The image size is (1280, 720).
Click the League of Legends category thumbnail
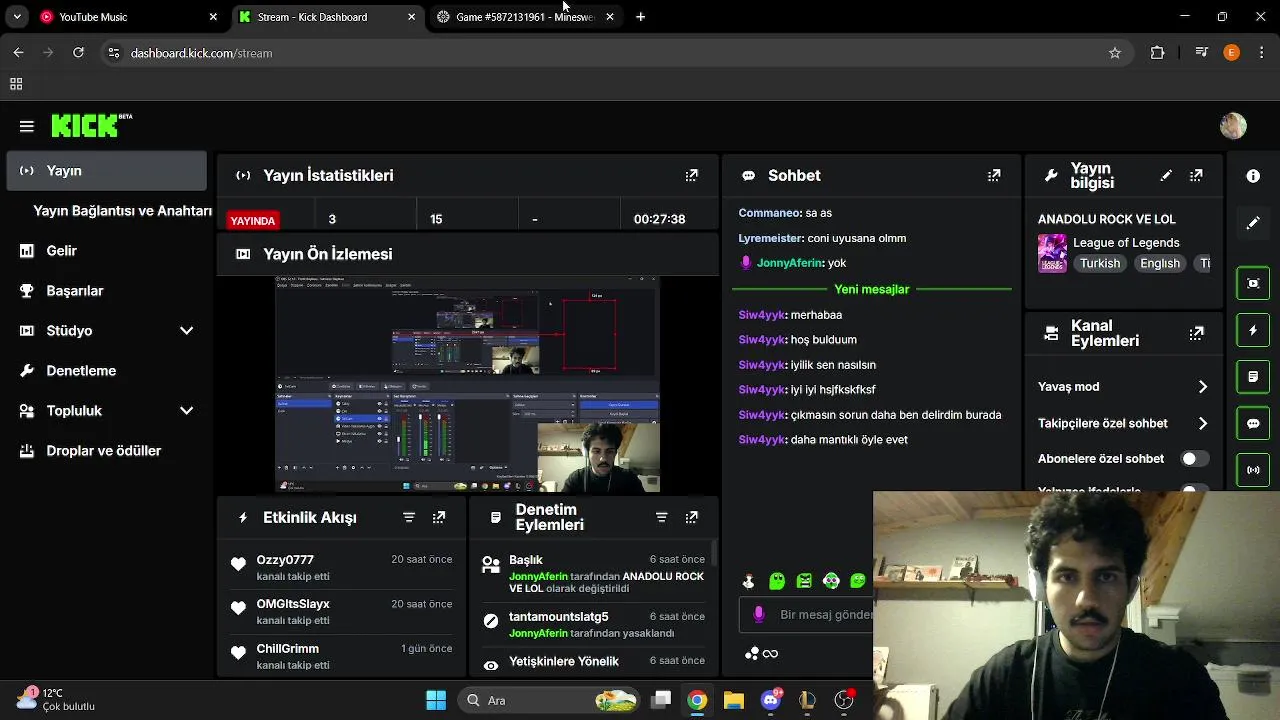tap(1052, 253)
